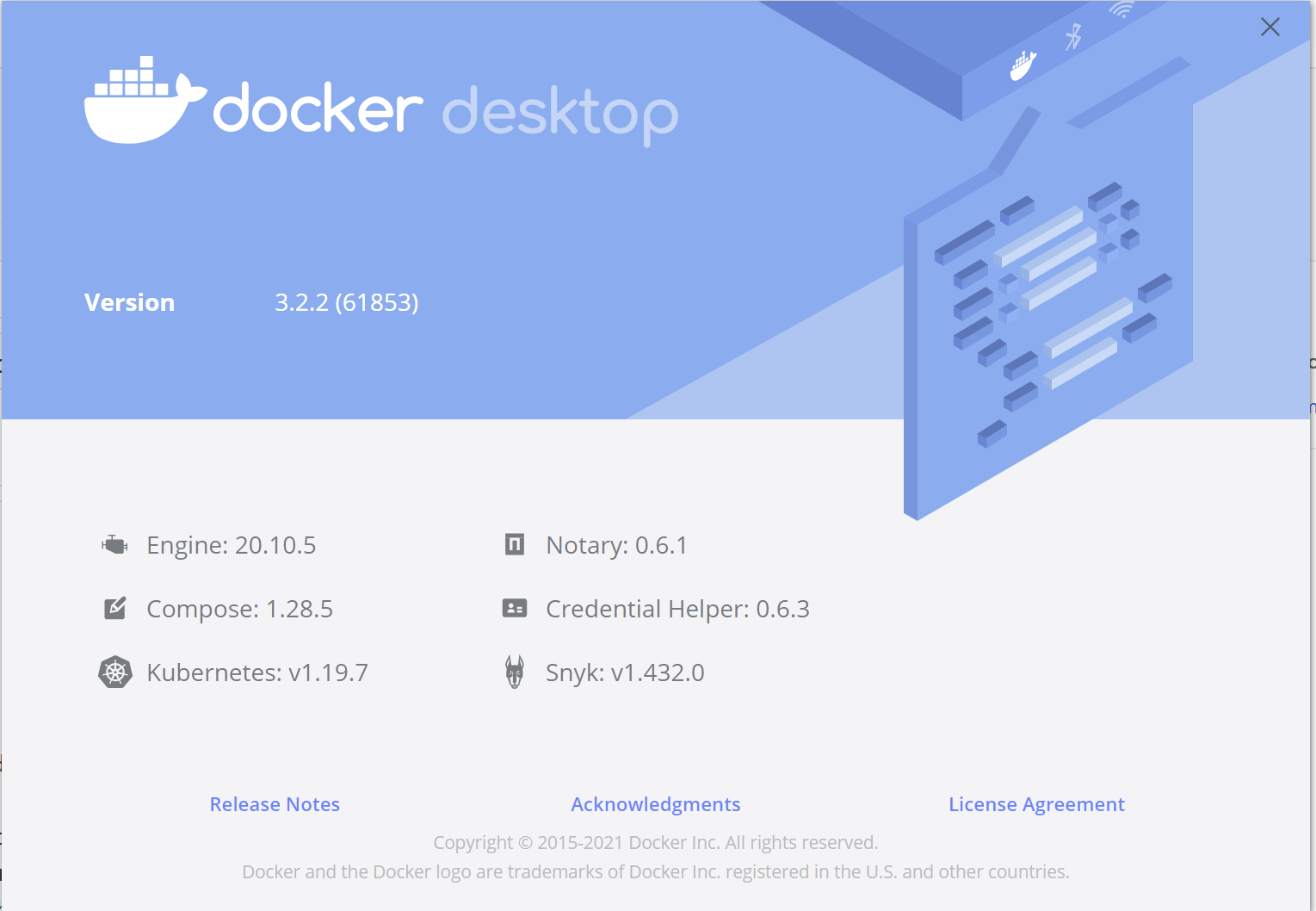Screen dimensions: 1316x911
Task: Click the Docker whale logo
Action: click(144, 103)
